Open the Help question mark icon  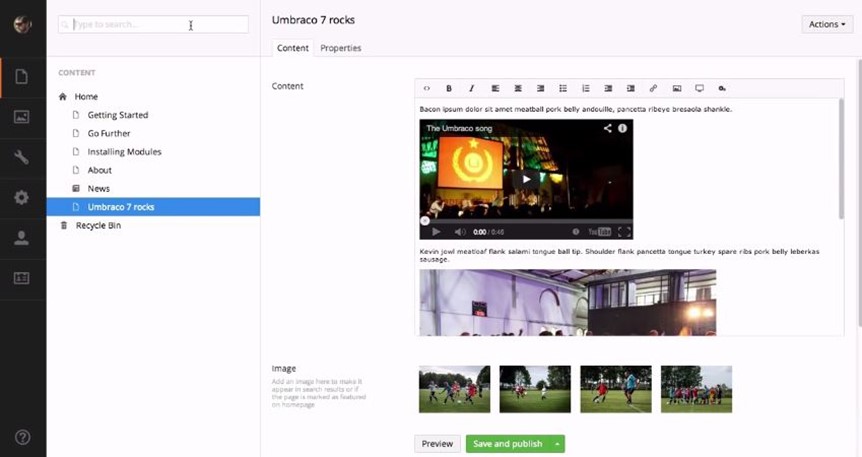tap(23, 437)
